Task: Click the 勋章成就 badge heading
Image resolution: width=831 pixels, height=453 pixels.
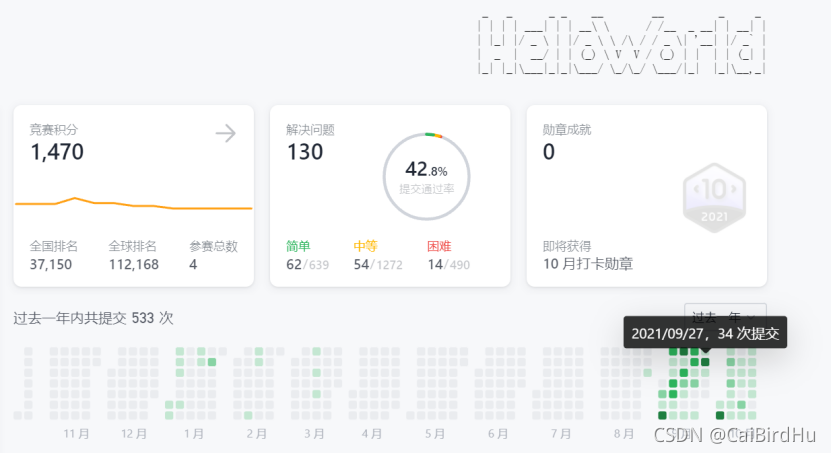Action: [x=567, y=130]
